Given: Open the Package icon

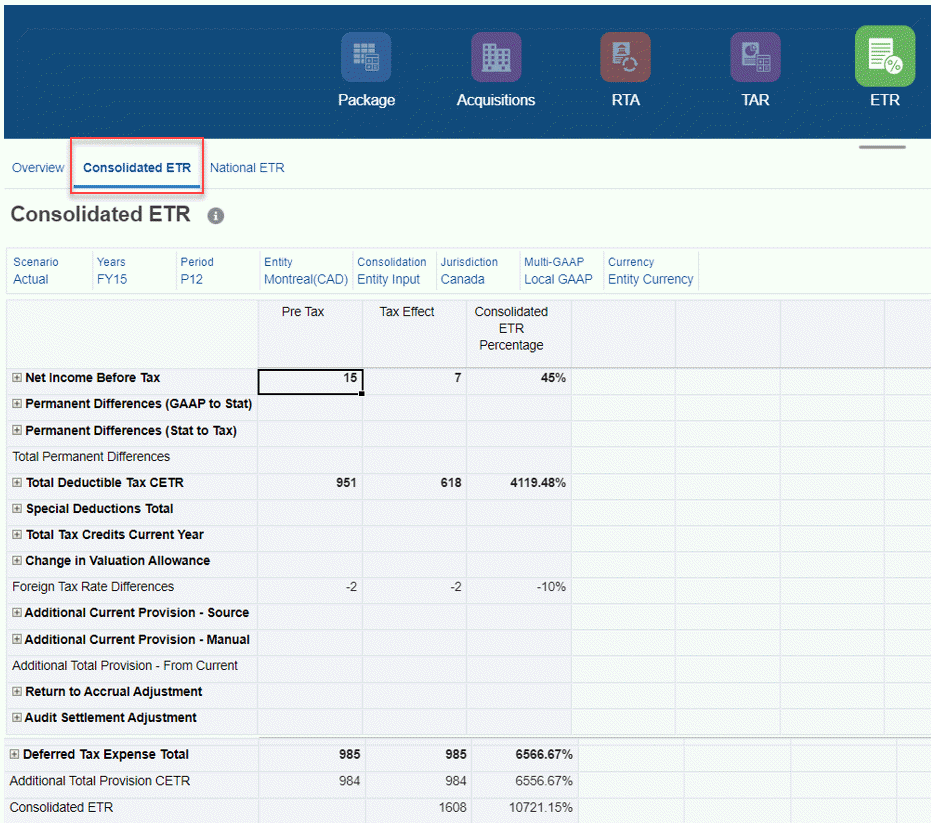Looking at the screenshot, I should 366,57.
